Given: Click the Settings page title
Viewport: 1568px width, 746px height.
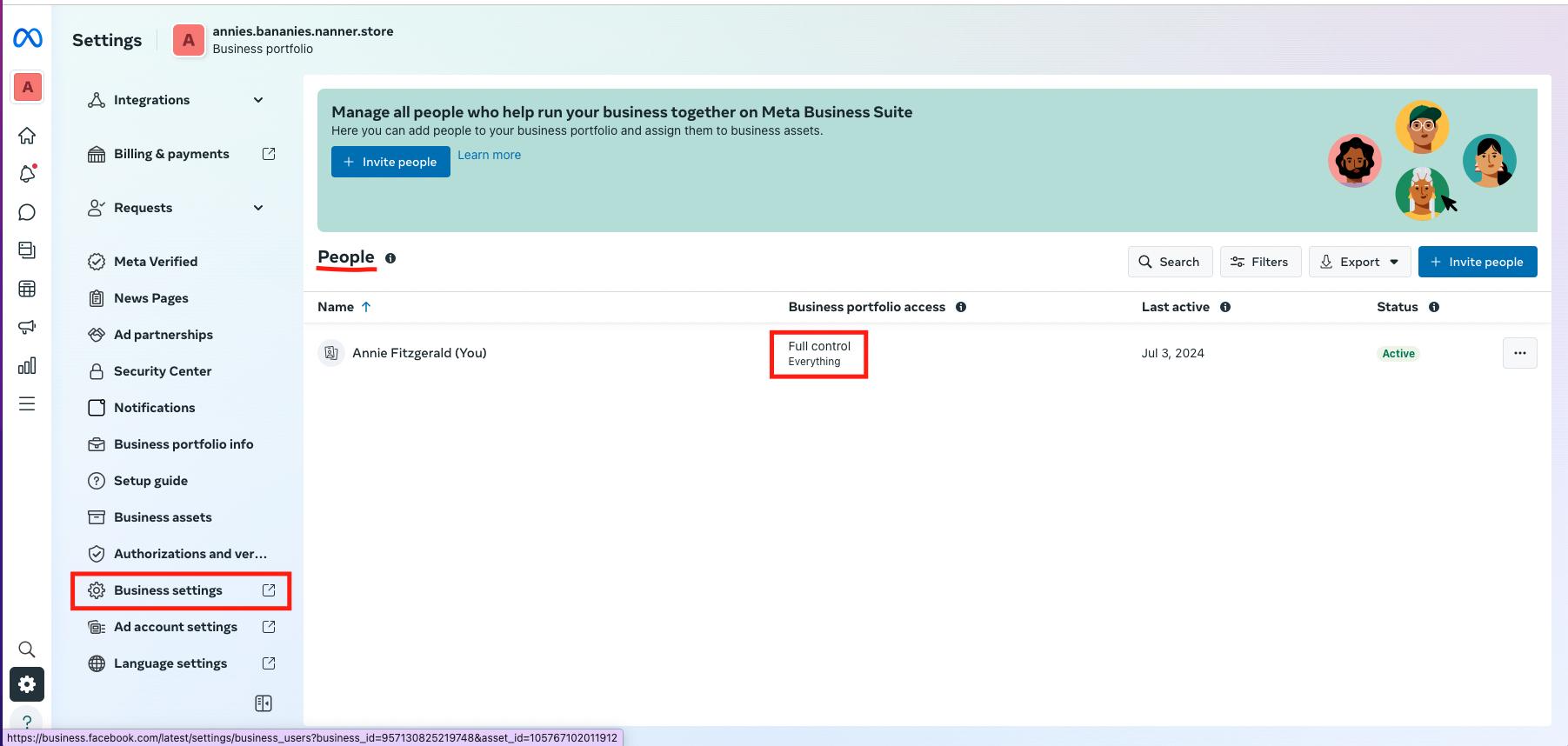Looking at the screenshot, I should pyautogui.click(x=107, y=40).
